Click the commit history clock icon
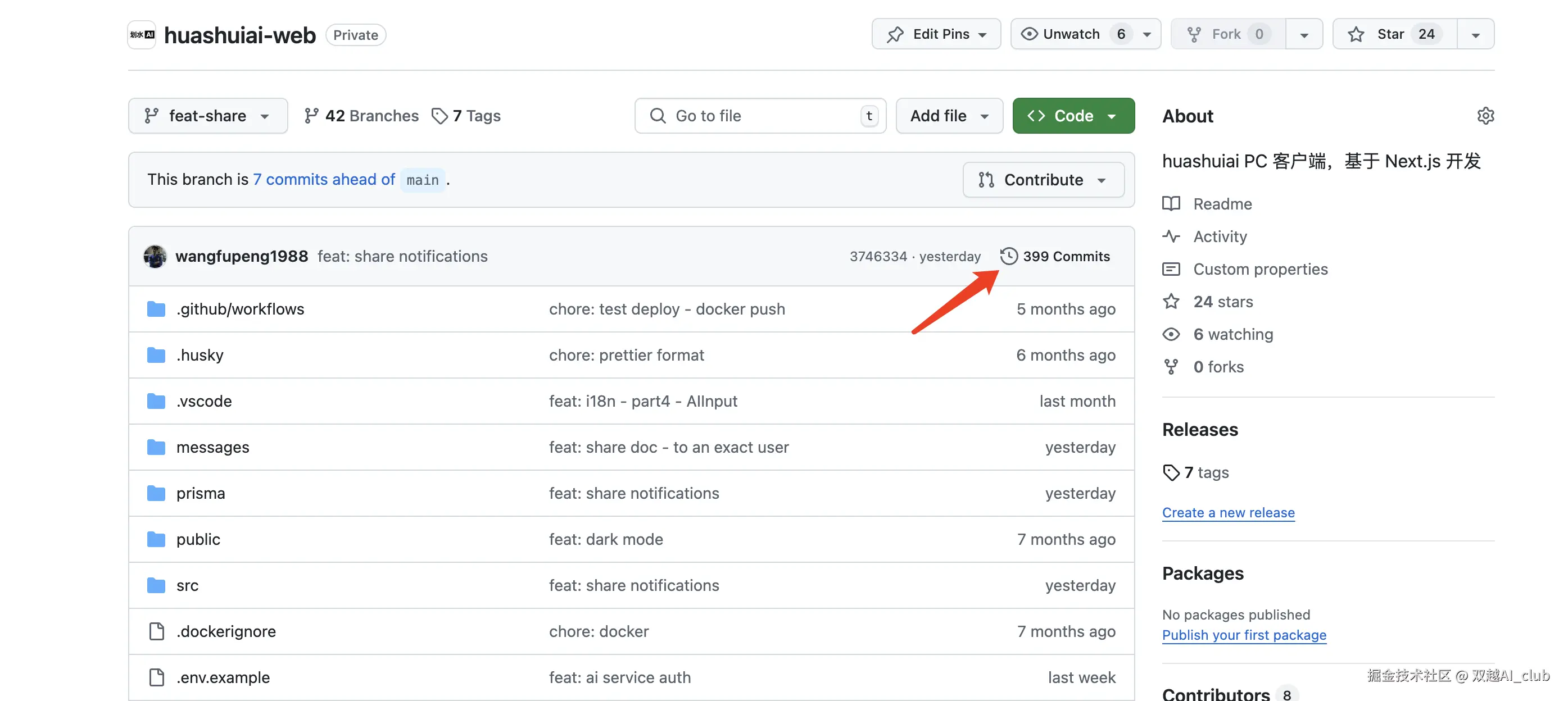Screen dimensions: 1568x701 tap(1009, 256)
